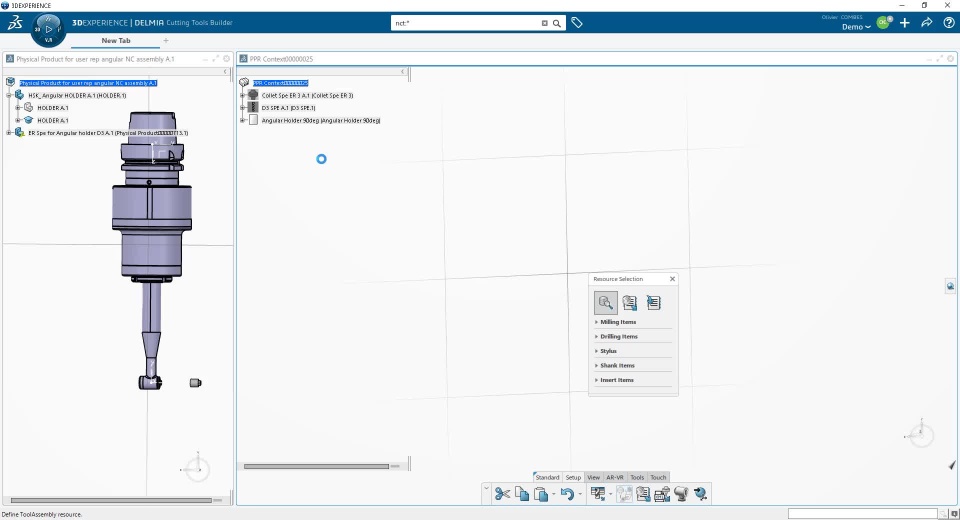The image size is (960, 520).
Task: Click the Help question mark icon
Action: point(948,23)
